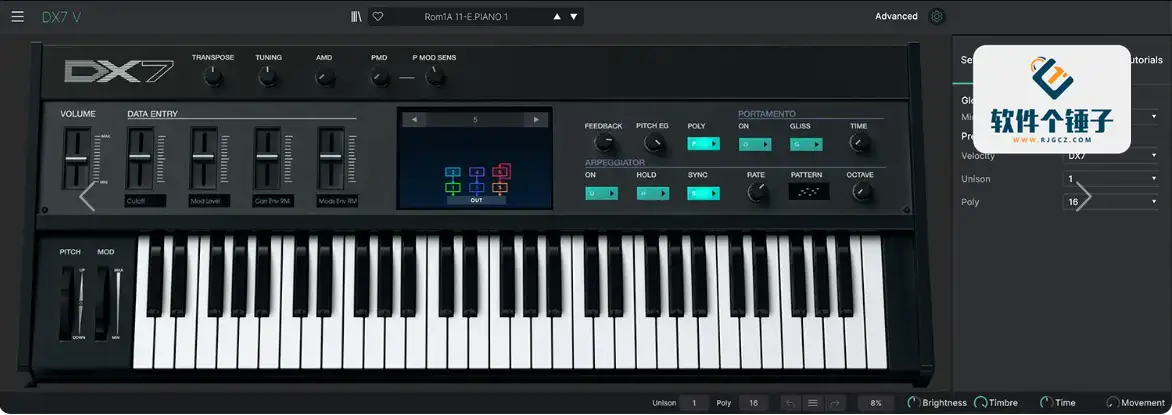Open preset name Rom1A 11-E.PIANO 1
Screen dimensions: 1172x415
click(x=466, y=16)
